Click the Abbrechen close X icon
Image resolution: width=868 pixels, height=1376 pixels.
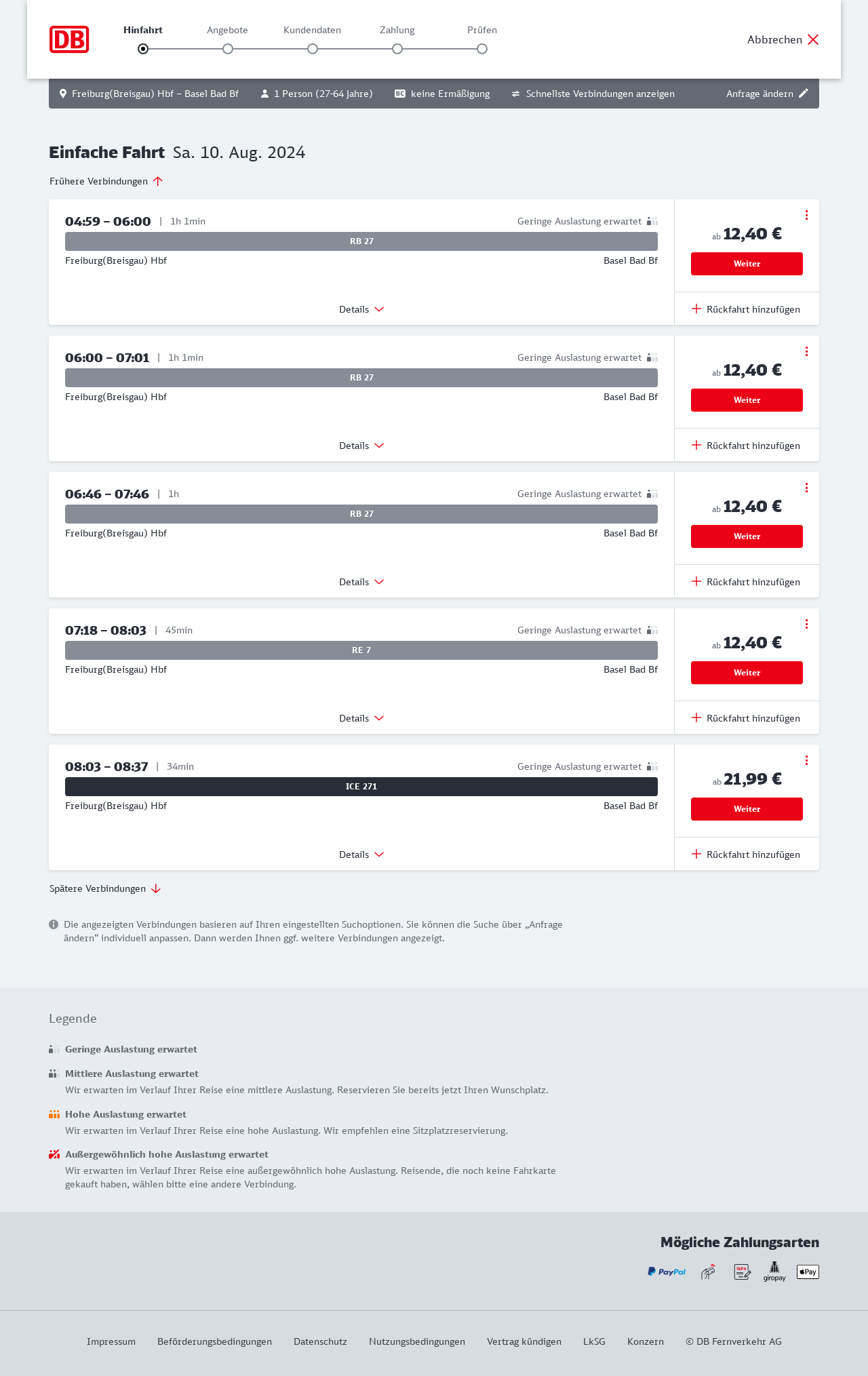pos(813,39)
